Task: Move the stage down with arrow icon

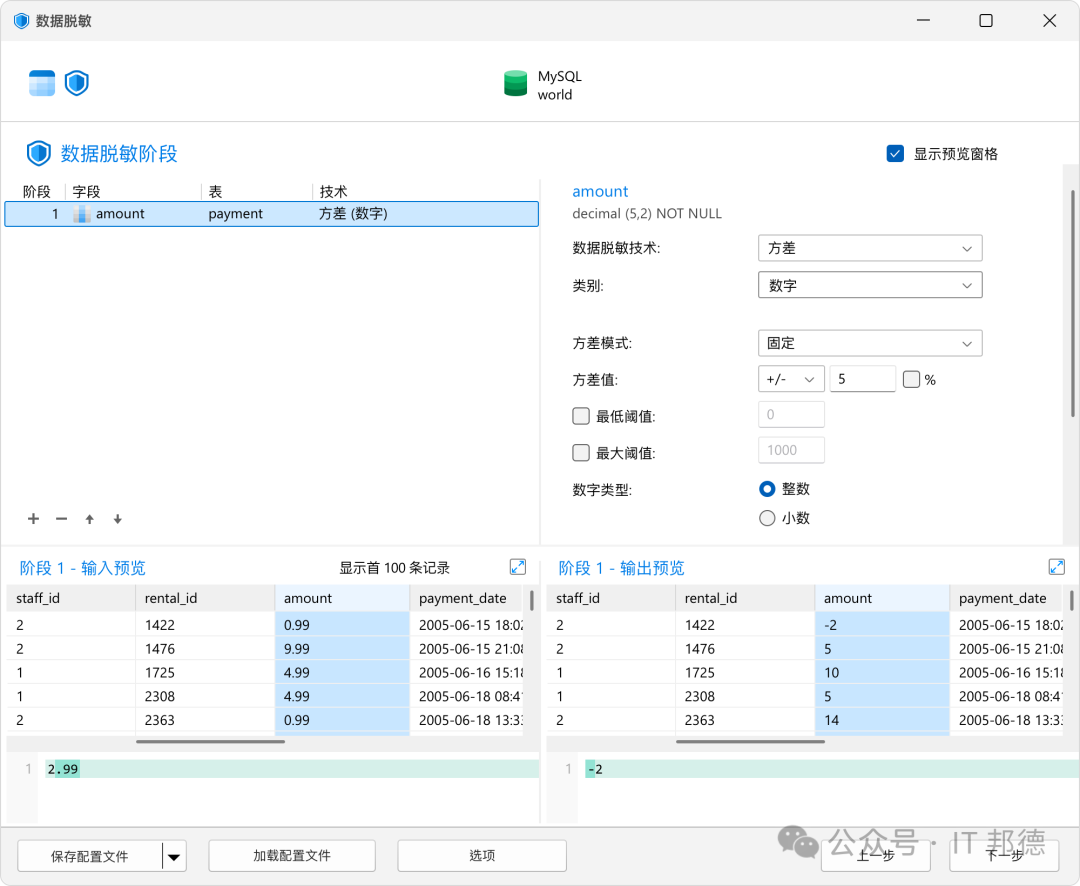Action: click(118, 519)
